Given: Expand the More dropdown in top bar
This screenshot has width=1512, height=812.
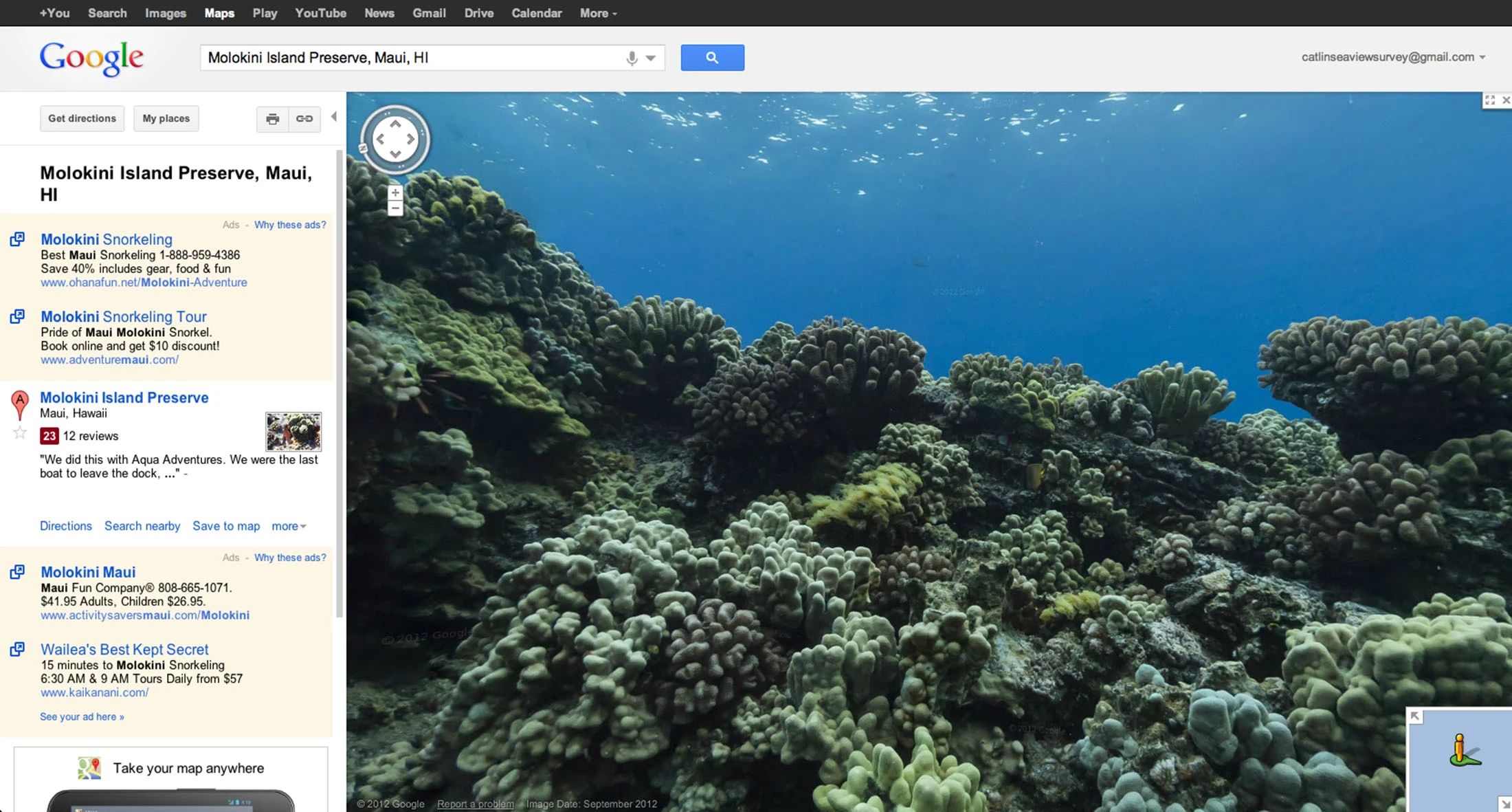Looking at the screenshot, I should (x=598, y=13).
